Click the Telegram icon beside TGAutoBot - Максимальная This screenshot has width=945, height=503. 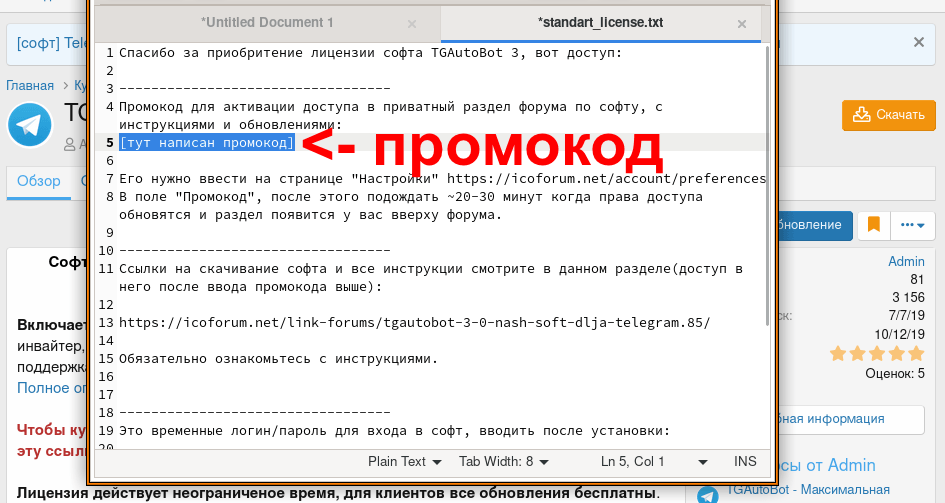click(x=708, y=494)
